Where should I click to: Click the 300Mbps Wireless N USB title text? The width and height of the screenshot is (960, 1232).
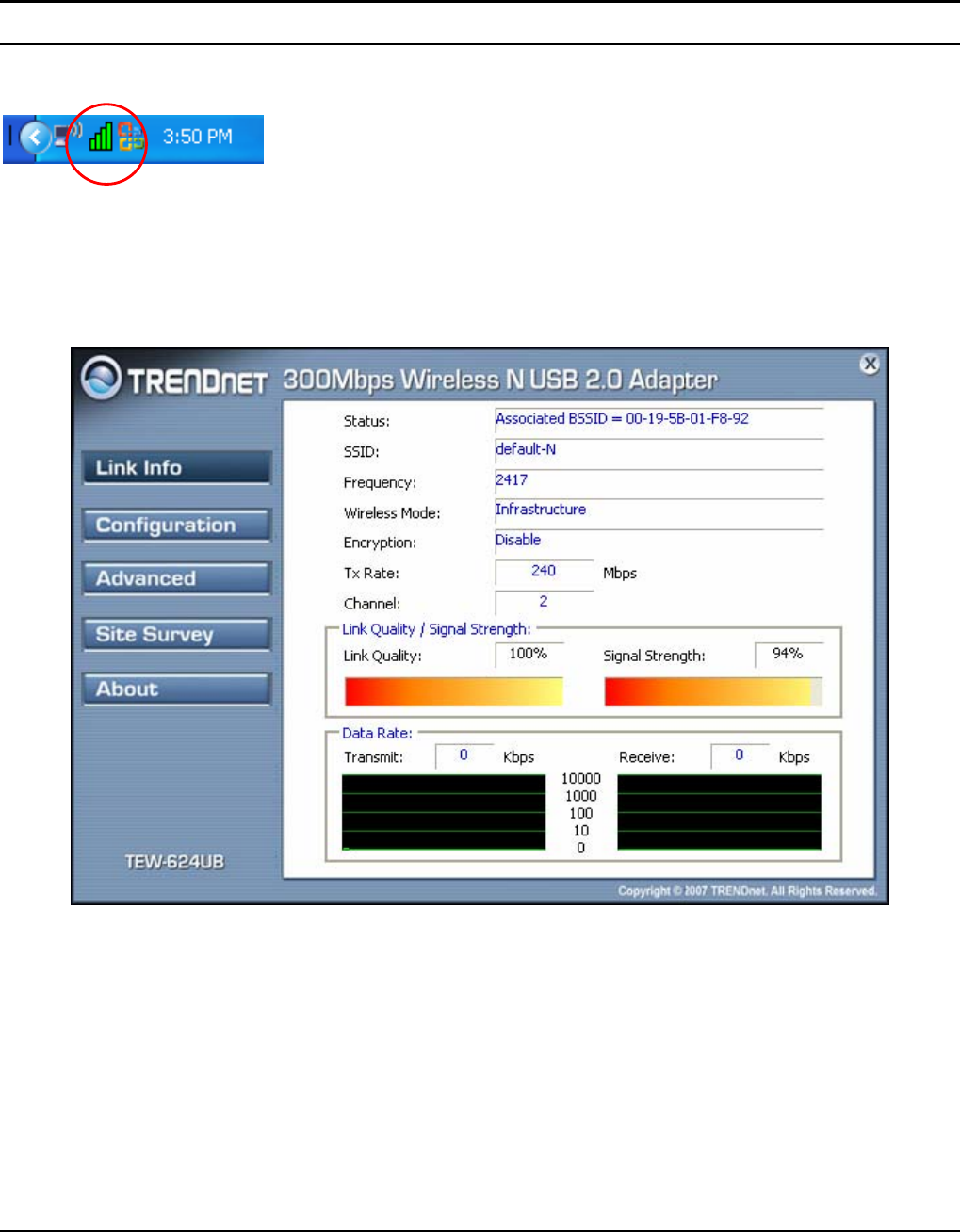[500, 380]
